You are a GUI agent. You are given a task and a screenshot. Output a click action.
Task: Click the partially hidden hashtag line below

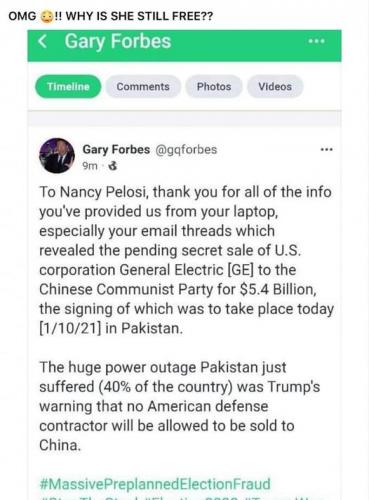click(182, 497)
